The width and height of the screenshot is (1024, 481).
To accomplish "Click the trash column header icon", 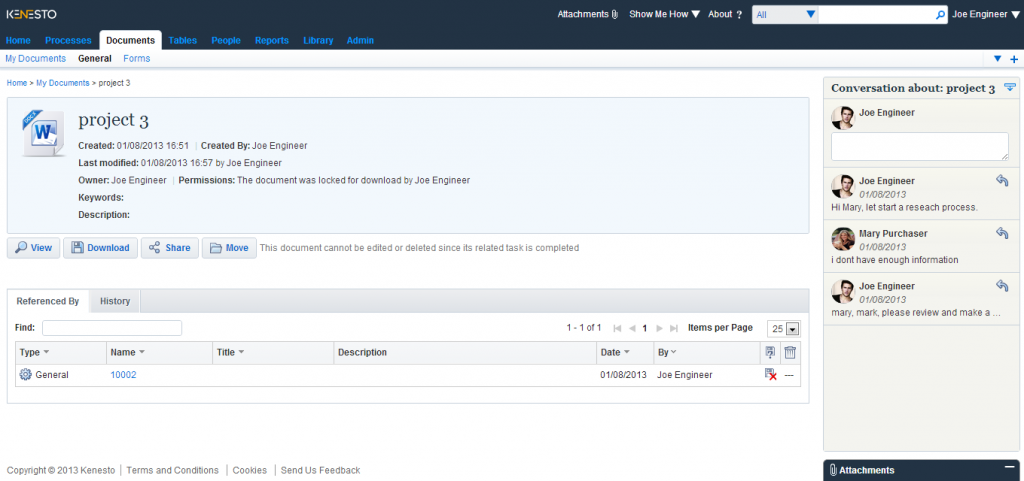I will tap(790, 352).
